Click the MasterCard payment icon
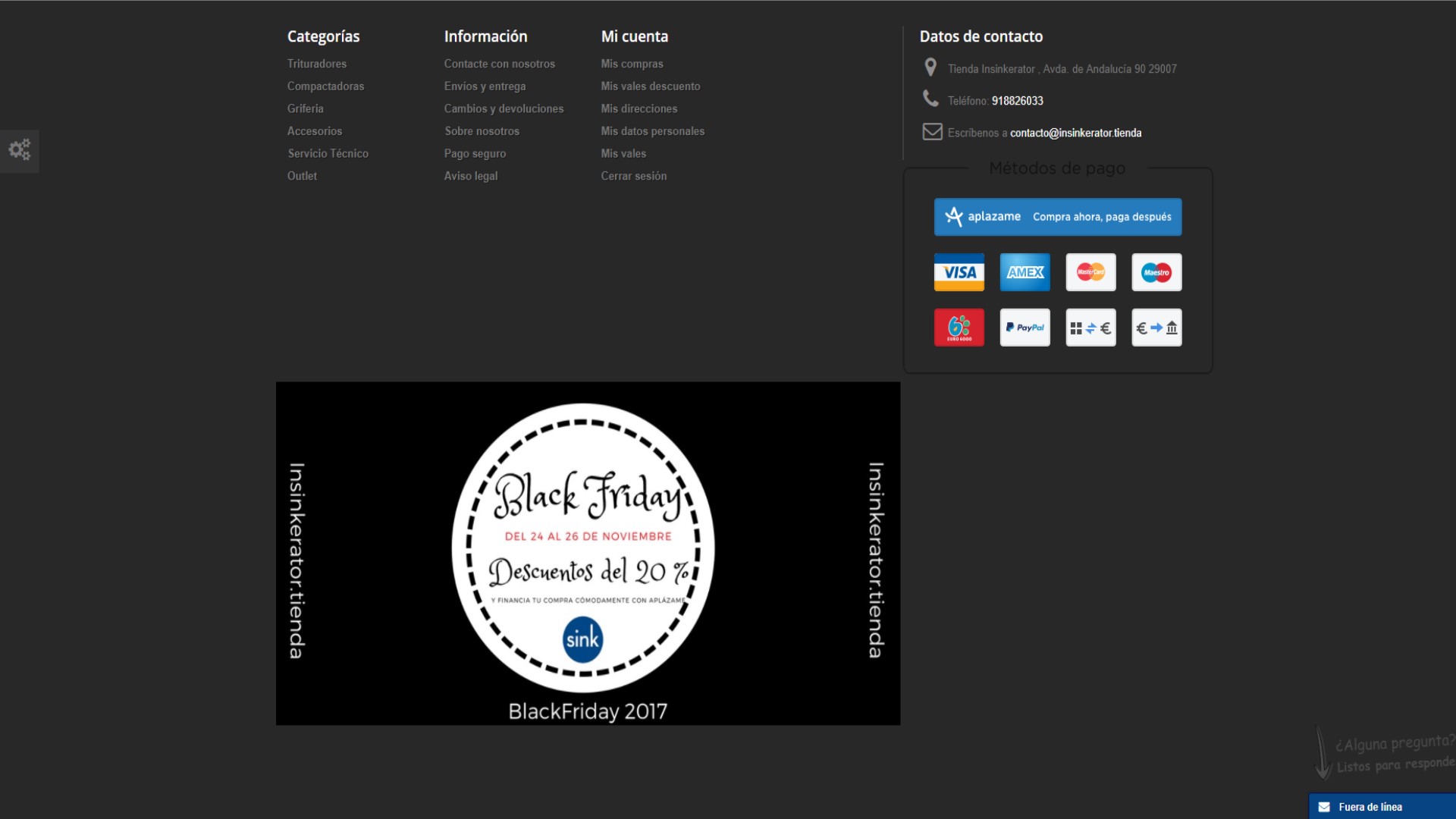 coord(1090,272)
